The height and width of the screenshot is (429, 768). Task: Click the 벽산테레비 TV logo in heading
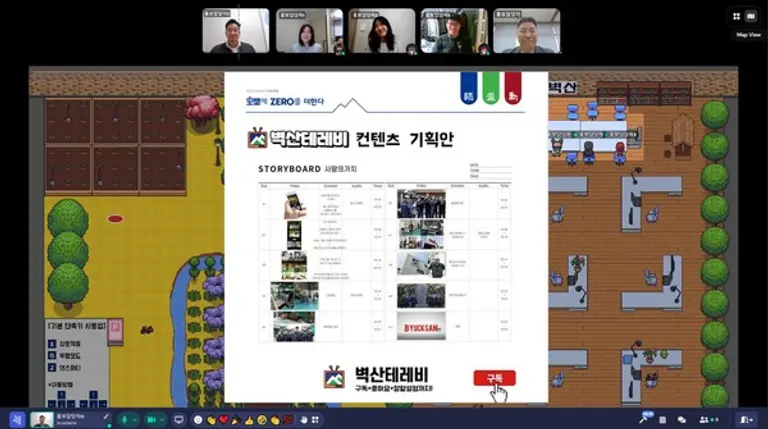tap(258, 138)
